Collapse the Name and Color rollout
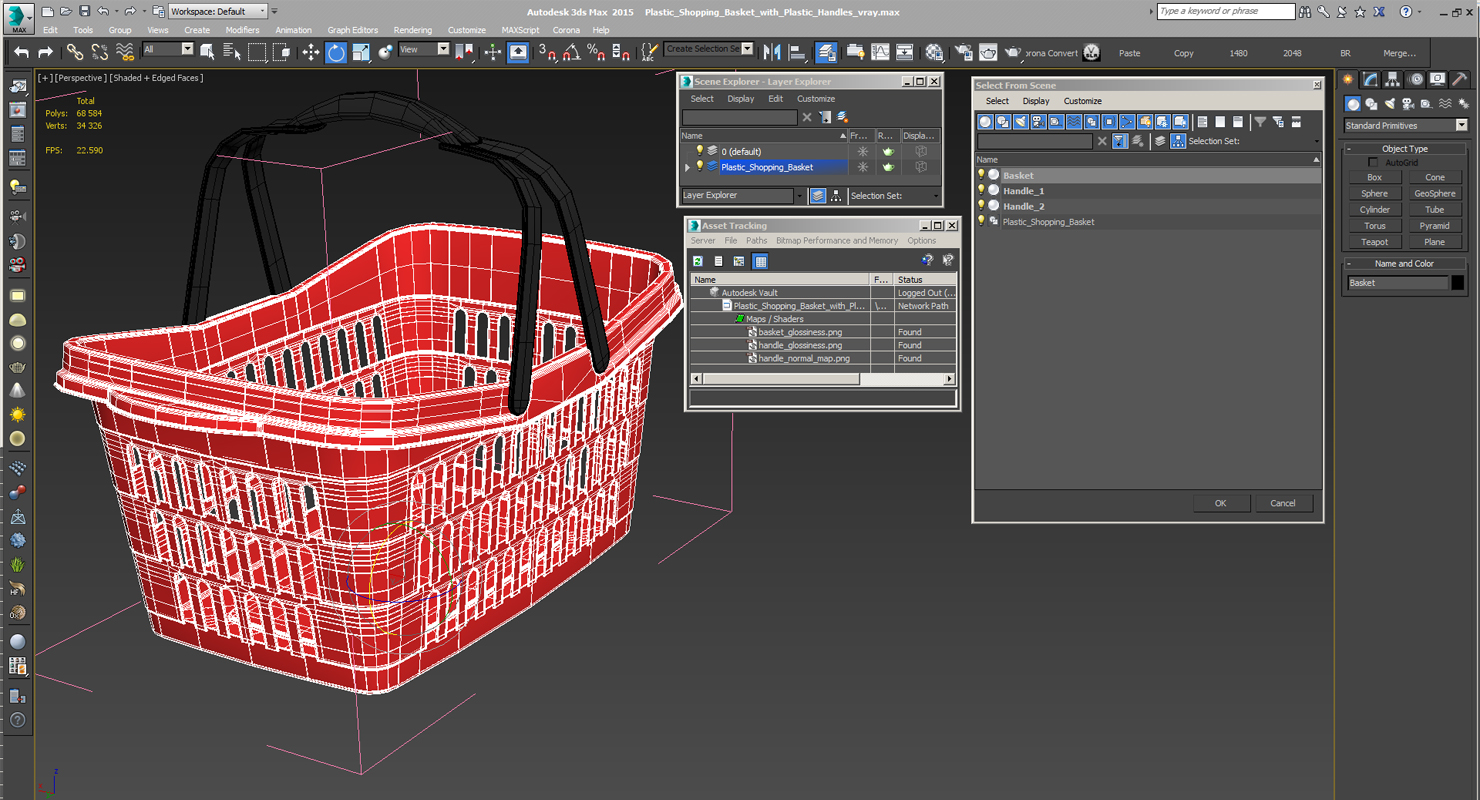The height and width of the screenshot is (800, 1480). (x=1405, y=263)
